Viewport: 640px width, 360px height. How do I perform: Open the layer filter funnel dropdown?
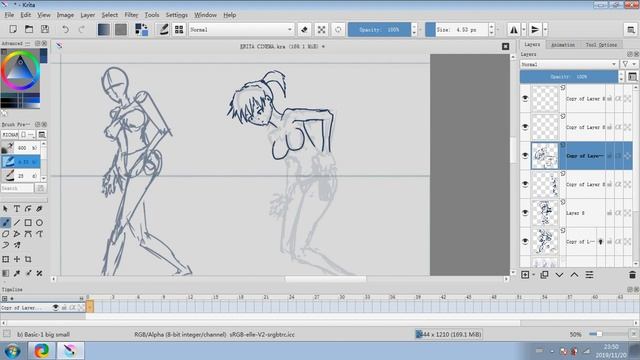(628, 64)
